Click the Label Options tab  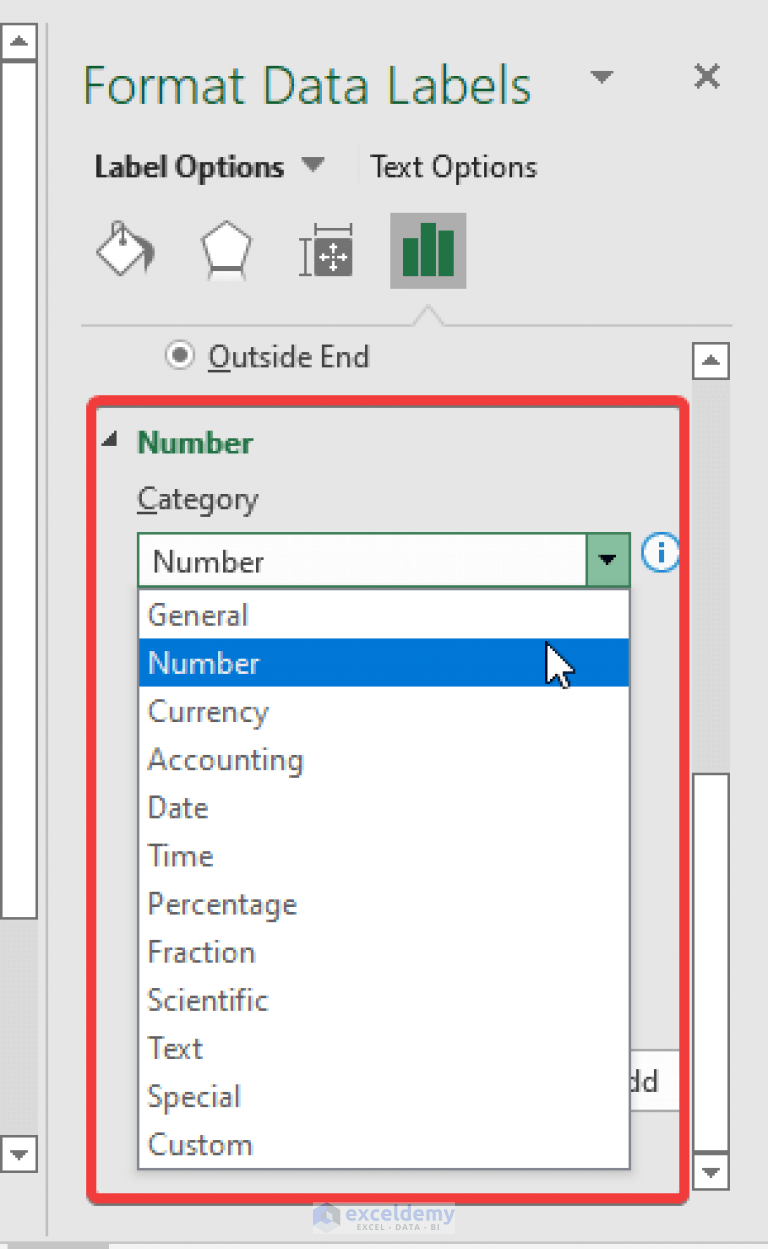187,166
